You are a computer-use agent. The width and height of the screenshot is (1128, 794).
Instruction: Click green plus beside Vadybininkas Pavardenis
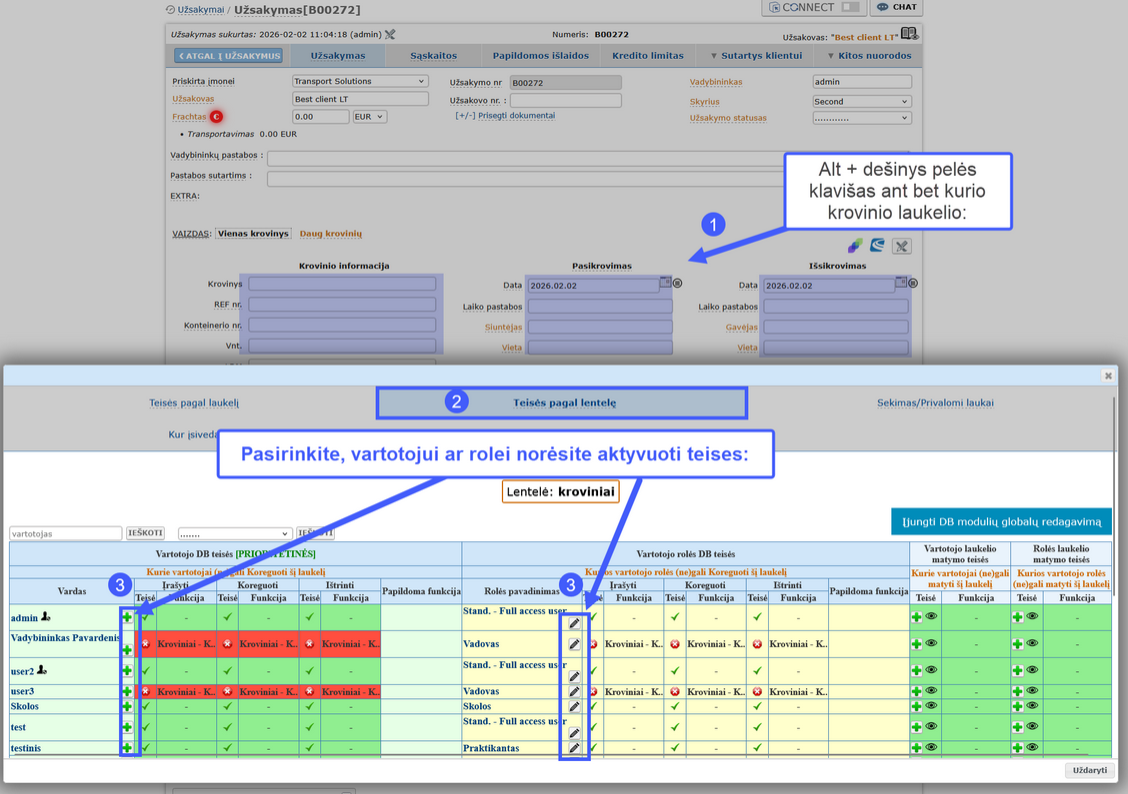[x=127, y=649]
